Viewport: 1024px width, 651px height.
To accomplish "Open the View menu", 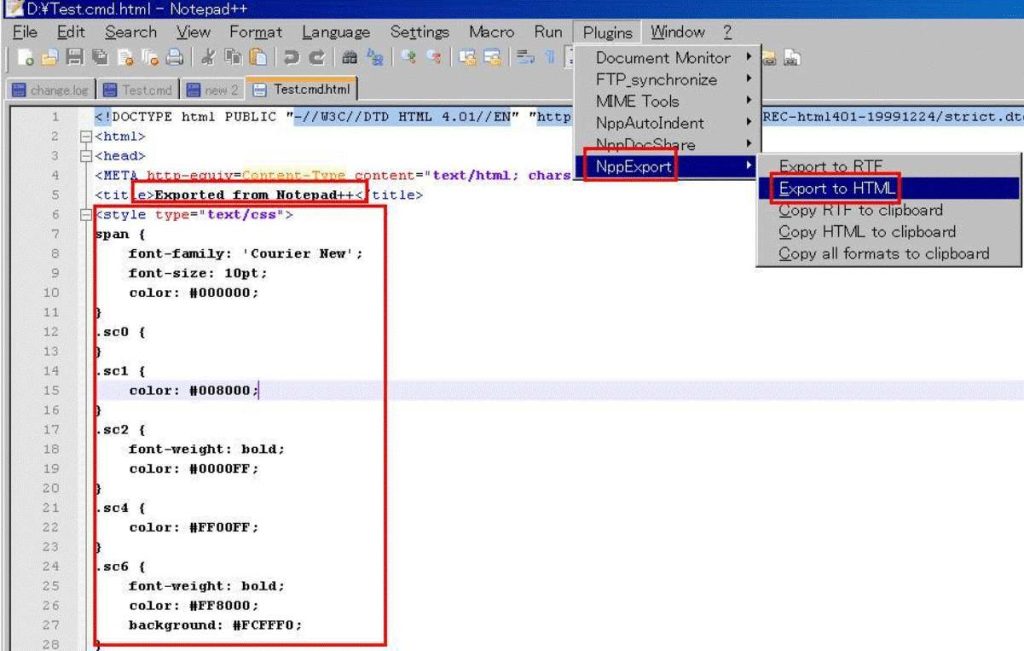I will (193, 32).
